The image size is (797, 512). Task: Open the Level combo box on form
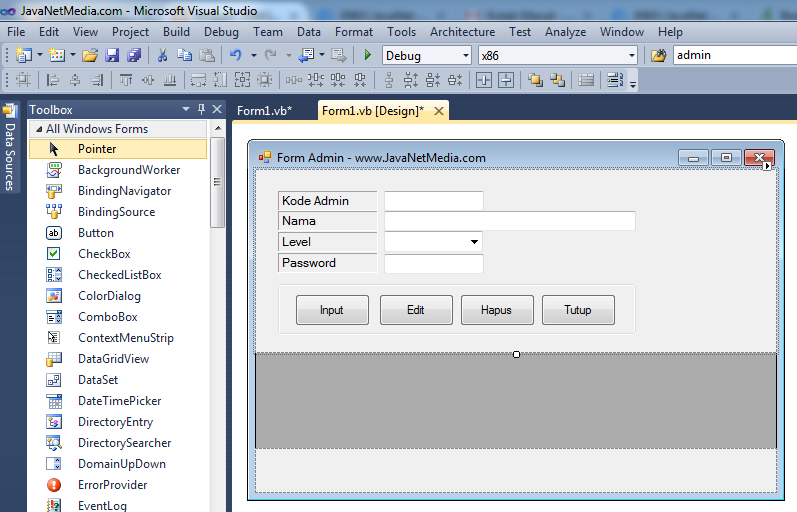pos(474,242)
